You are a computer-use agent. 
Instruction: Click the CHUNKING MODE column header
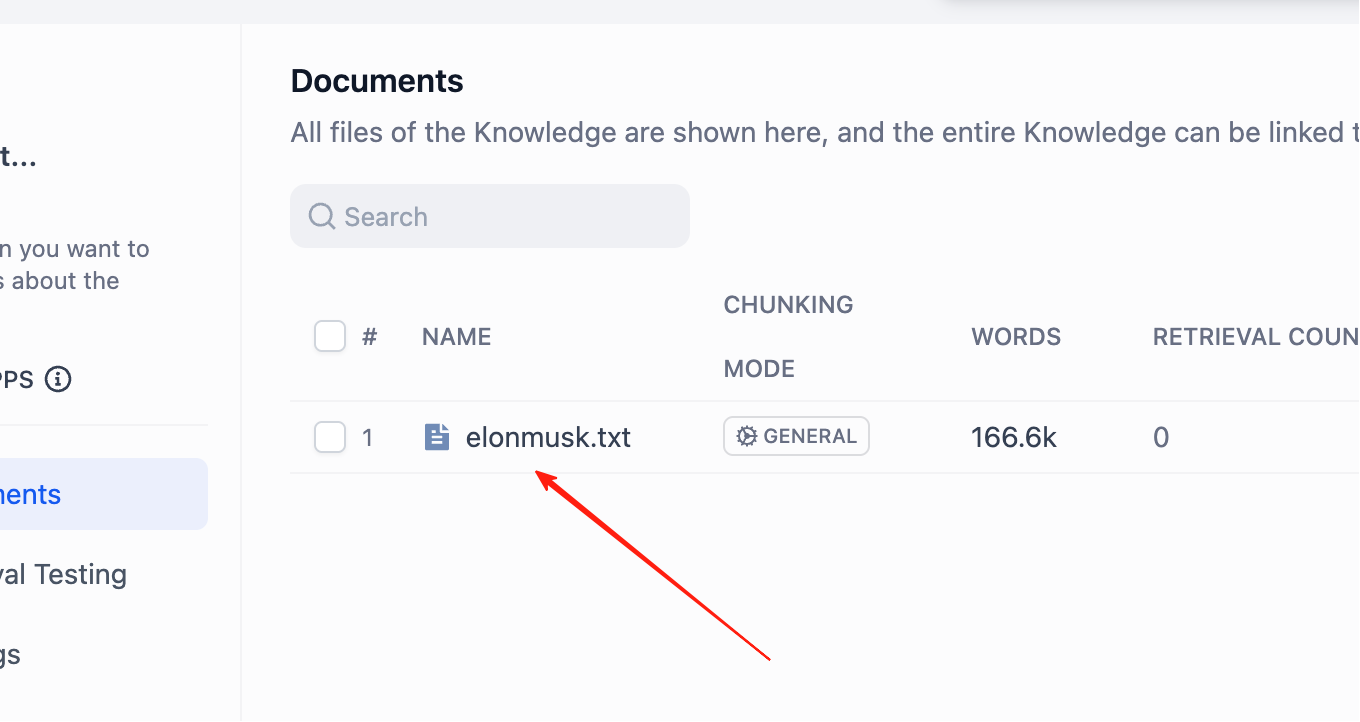[x=788, y=336]
